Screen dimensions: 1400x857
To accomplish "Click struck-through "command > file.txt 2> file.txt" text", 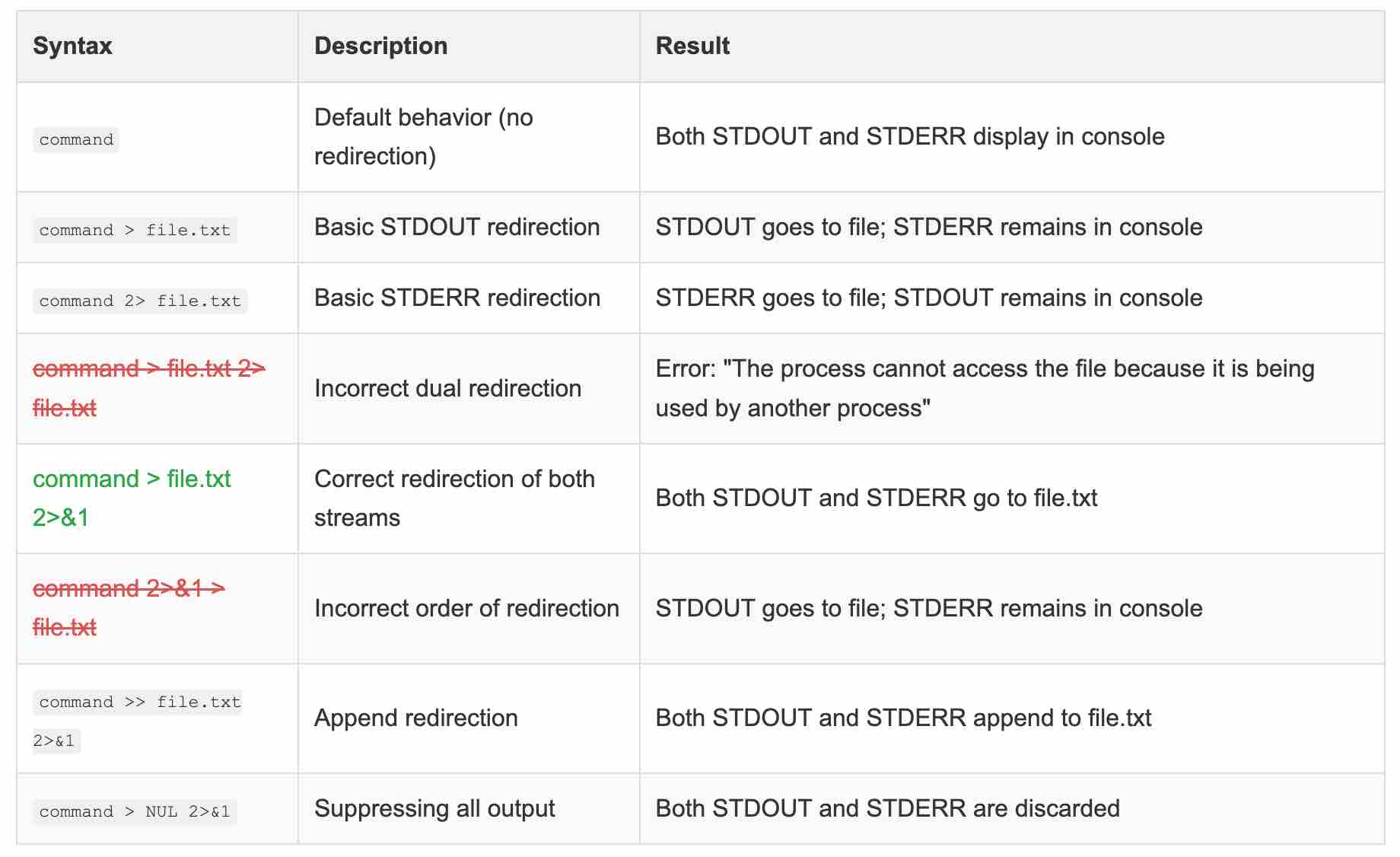I will pyautogui.click(x=148, y=369).
